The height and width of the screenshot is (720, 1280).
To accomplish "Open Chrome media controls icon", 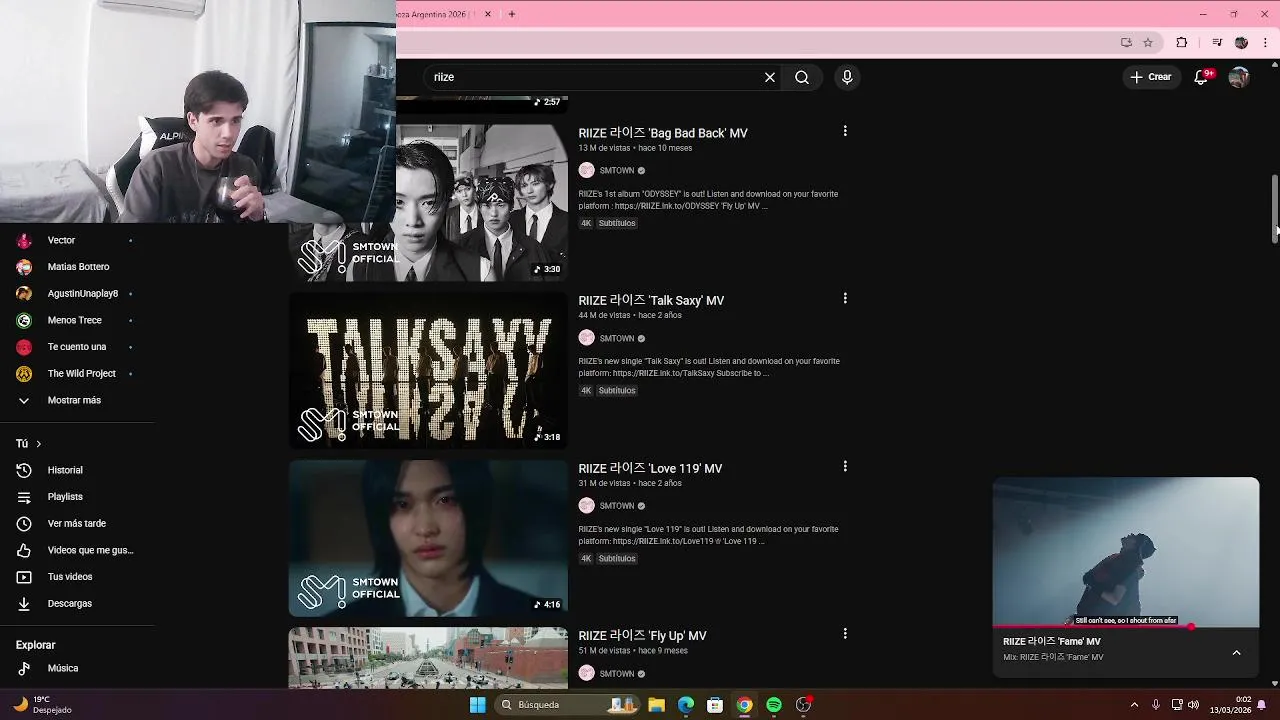I will point(1217,42).
